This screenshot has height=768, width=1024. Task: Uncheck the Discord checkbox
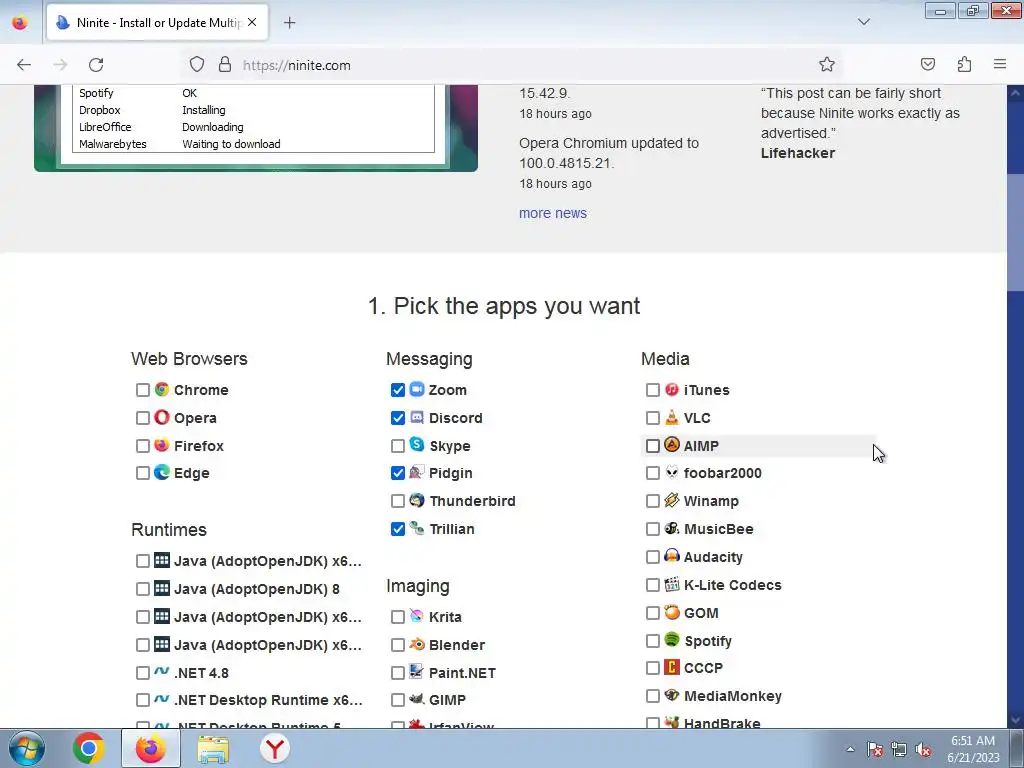398,418
